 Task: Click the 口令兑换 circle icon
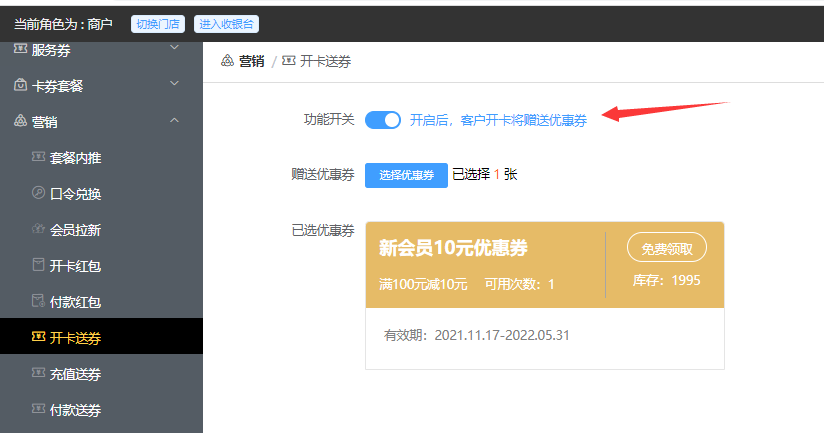(38, 192)
